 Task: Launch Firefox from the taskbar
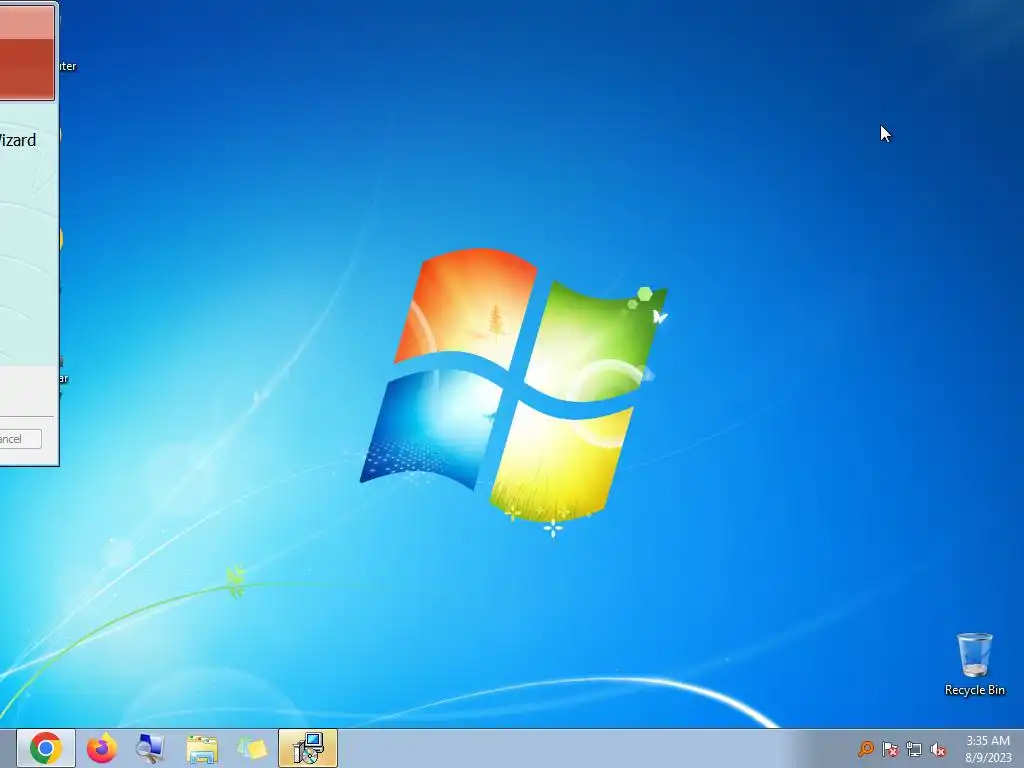click(102, 748)
